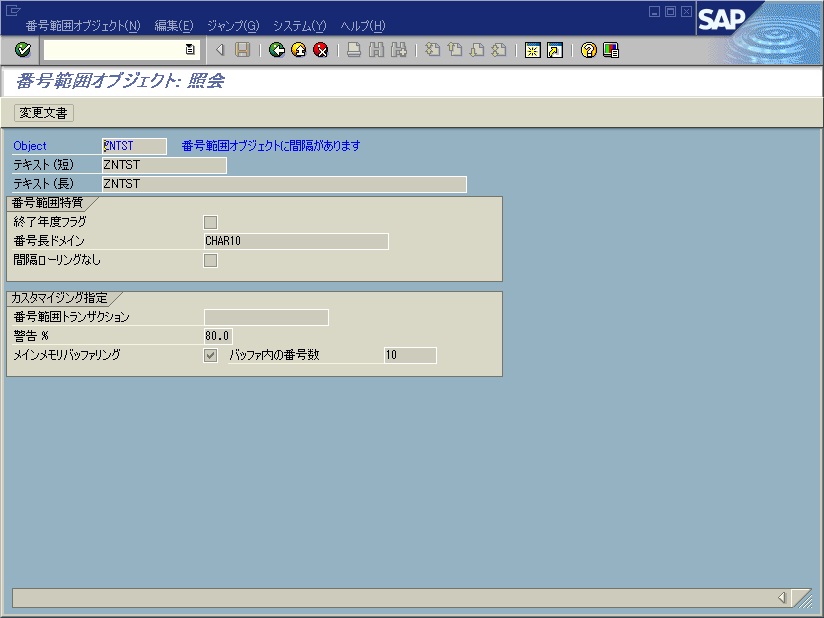The width and height of the screenshot is (824, 618).
Task: Expand the status bar arrow at bottom right
Action: coord(782,598)
